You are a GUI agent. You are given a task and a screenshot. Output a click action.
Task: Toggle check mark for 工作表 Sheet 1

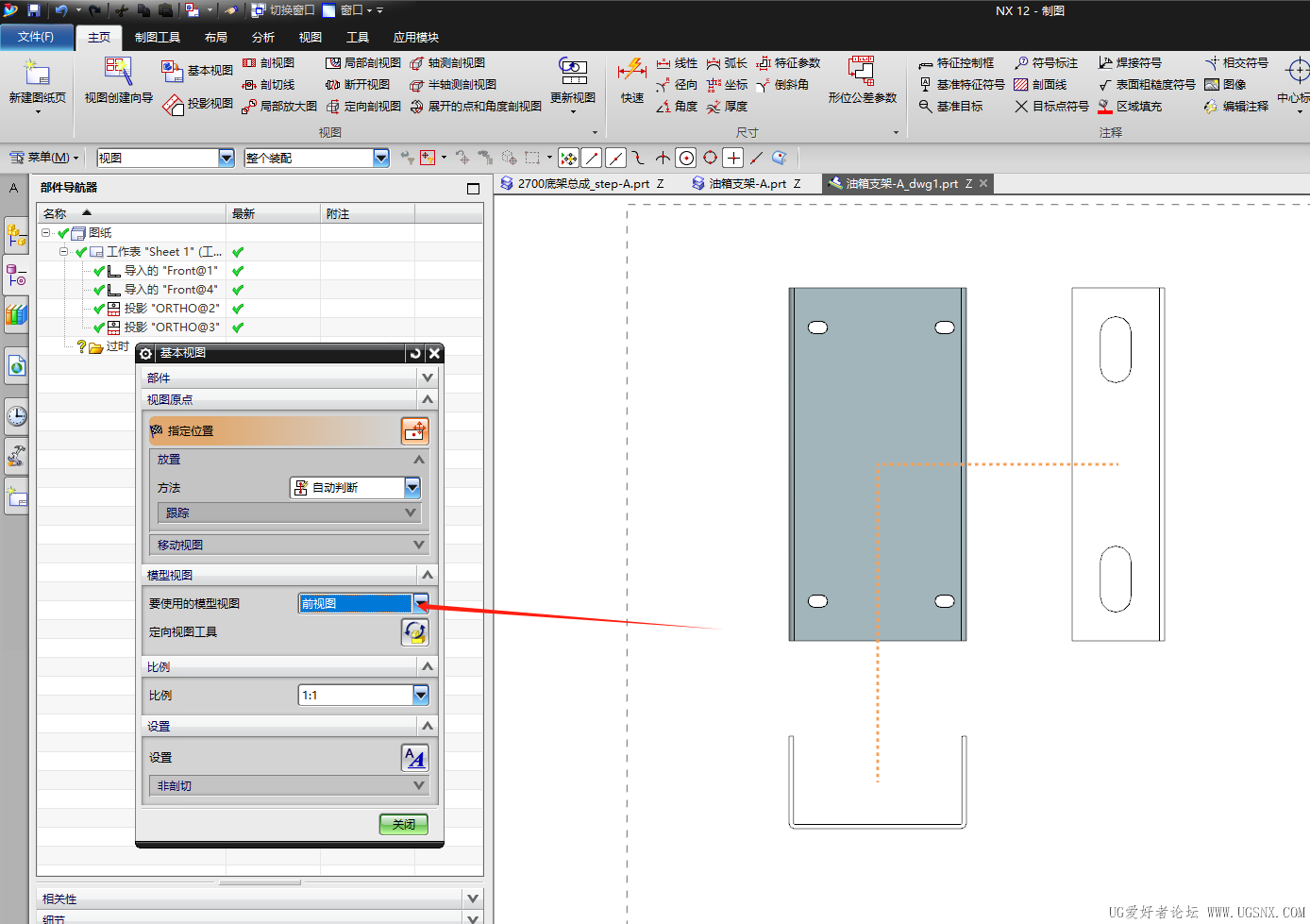point(81,252)
